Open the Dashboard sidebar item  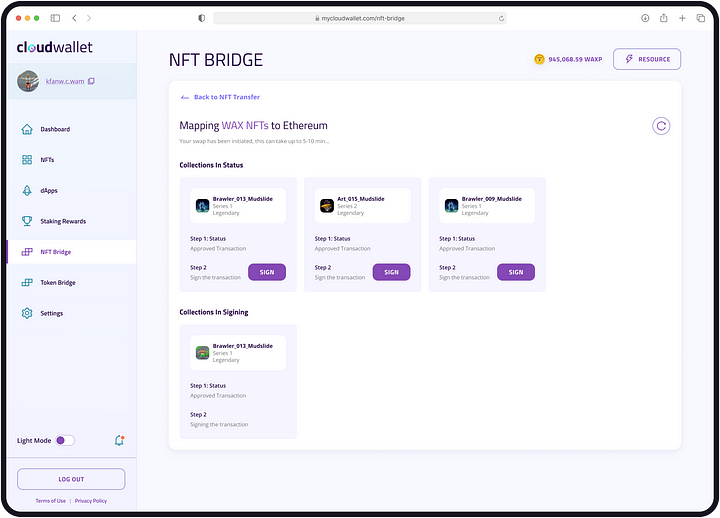(x=72, y=129)
